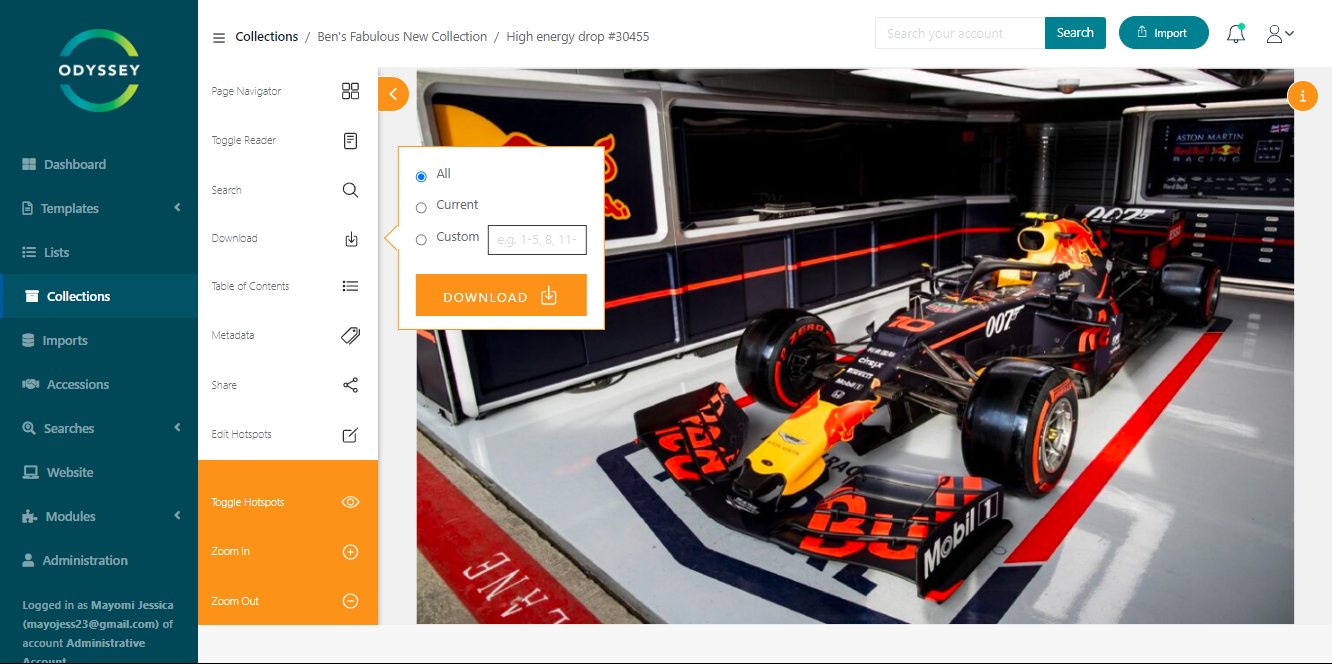Click the Administration user icon in the sidebar
This screenshot has height=664, width=1332.
28,560
